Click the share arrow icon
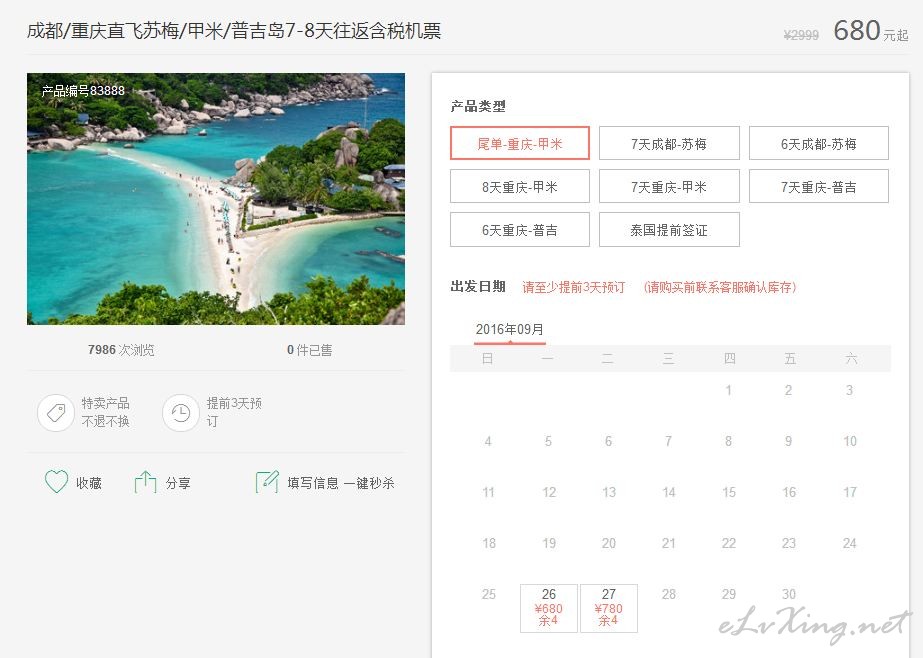The image size is (923, 658). (x=145, y=481)
